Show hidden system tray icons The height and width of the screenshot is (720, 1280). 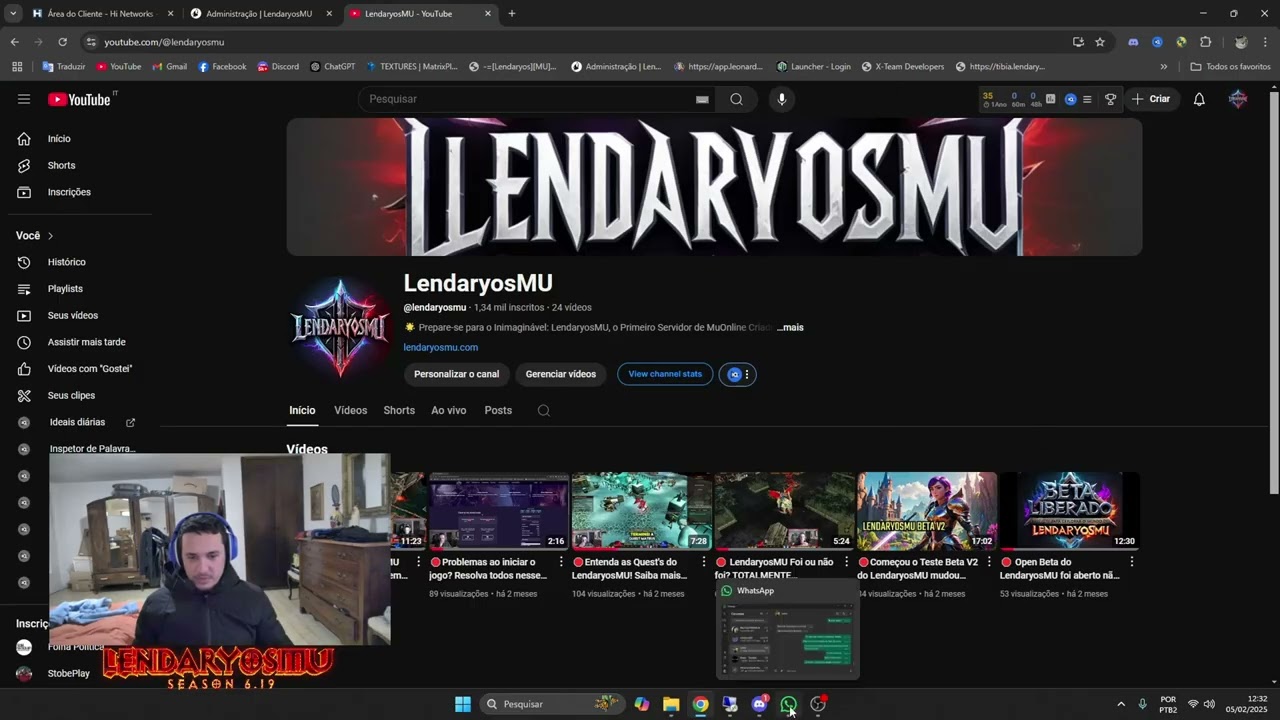(1120, 704)
